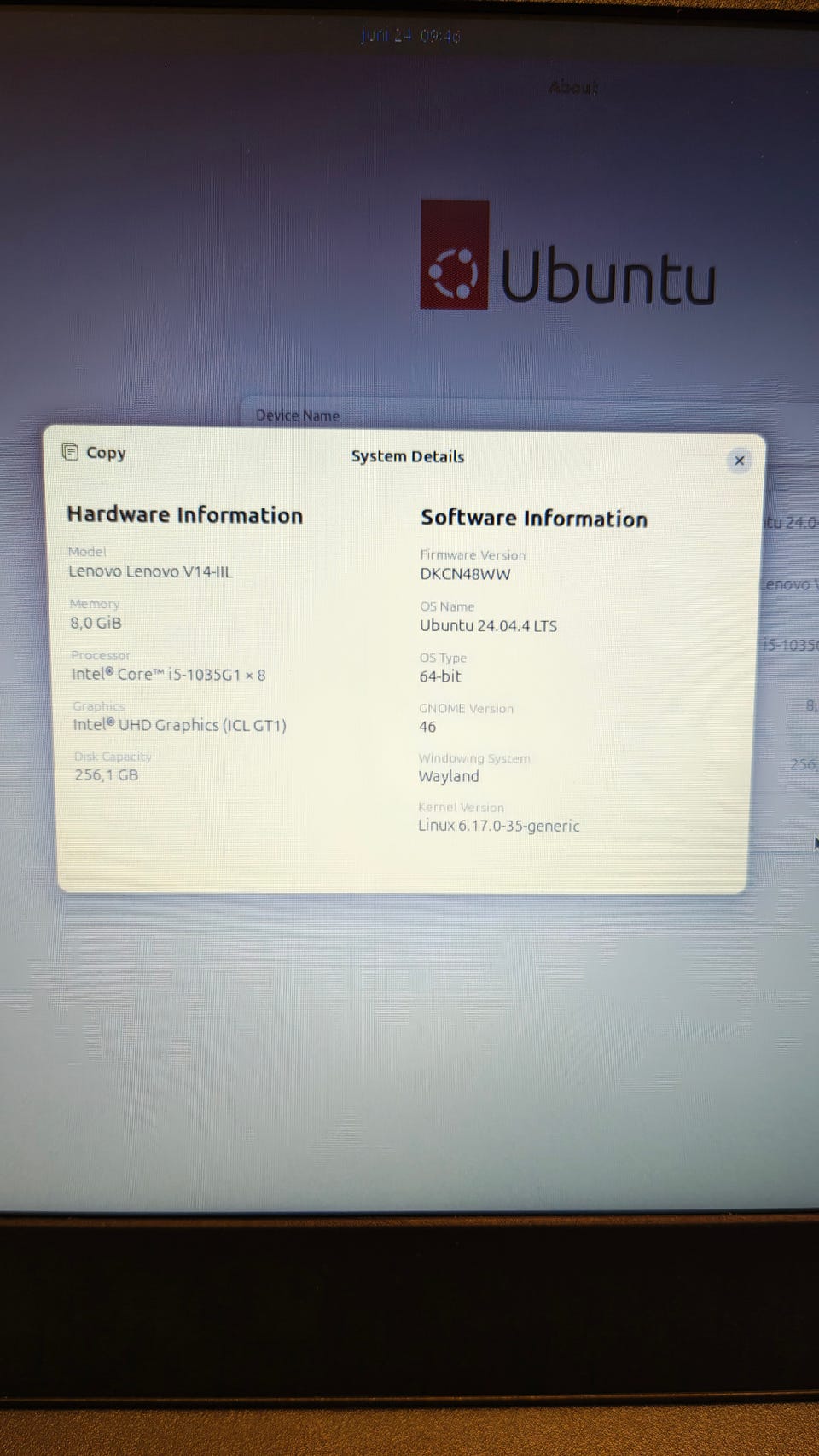Click the Device Name row behind dialog
Screen dimensions: 819x1456
(529, 415)
